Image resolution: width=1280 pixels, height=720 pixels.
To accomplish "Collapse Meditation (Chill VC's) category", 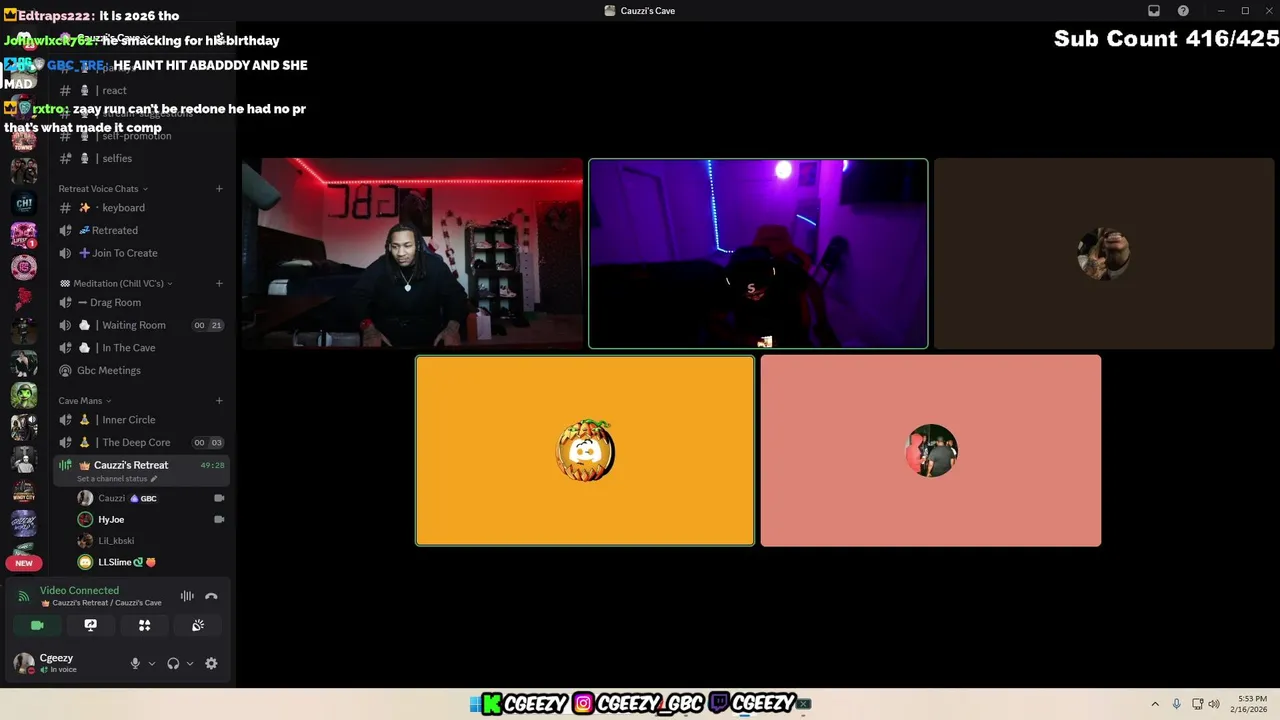I will [116, 283].
